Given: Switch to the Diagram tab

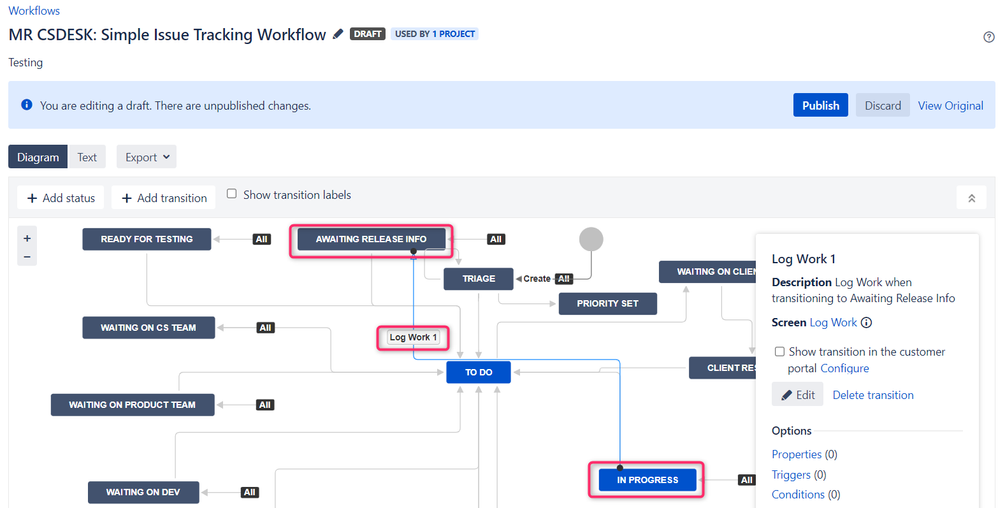Looking at the screenshot, I should tap(38, 157).
